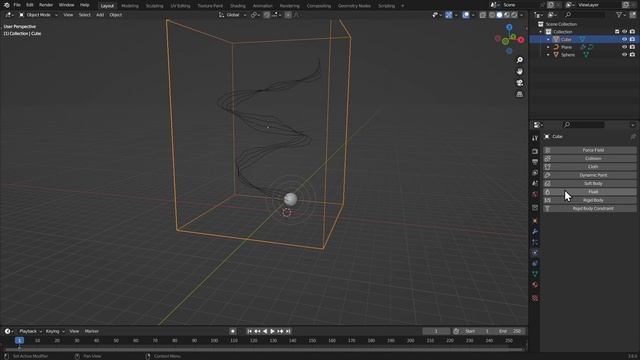The image size is (640, 360).
Task: Switch to Geometry Nodes workspace tab
Action: tap(354, 6)
